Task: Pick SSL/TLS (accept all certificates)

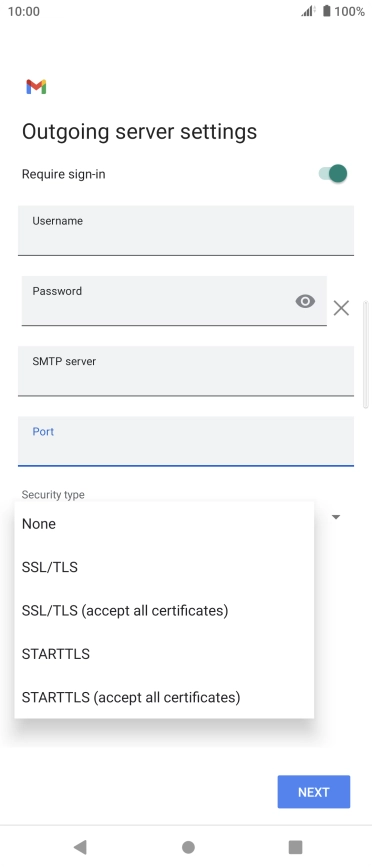Action: 164,610
